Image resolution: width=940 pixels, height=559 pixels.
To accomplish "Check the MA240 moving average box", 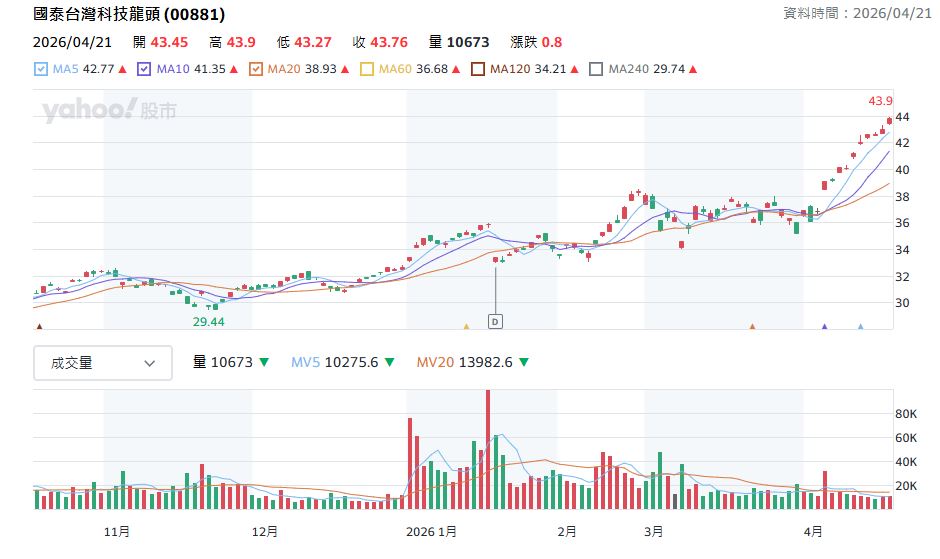I will pos(596,69).
